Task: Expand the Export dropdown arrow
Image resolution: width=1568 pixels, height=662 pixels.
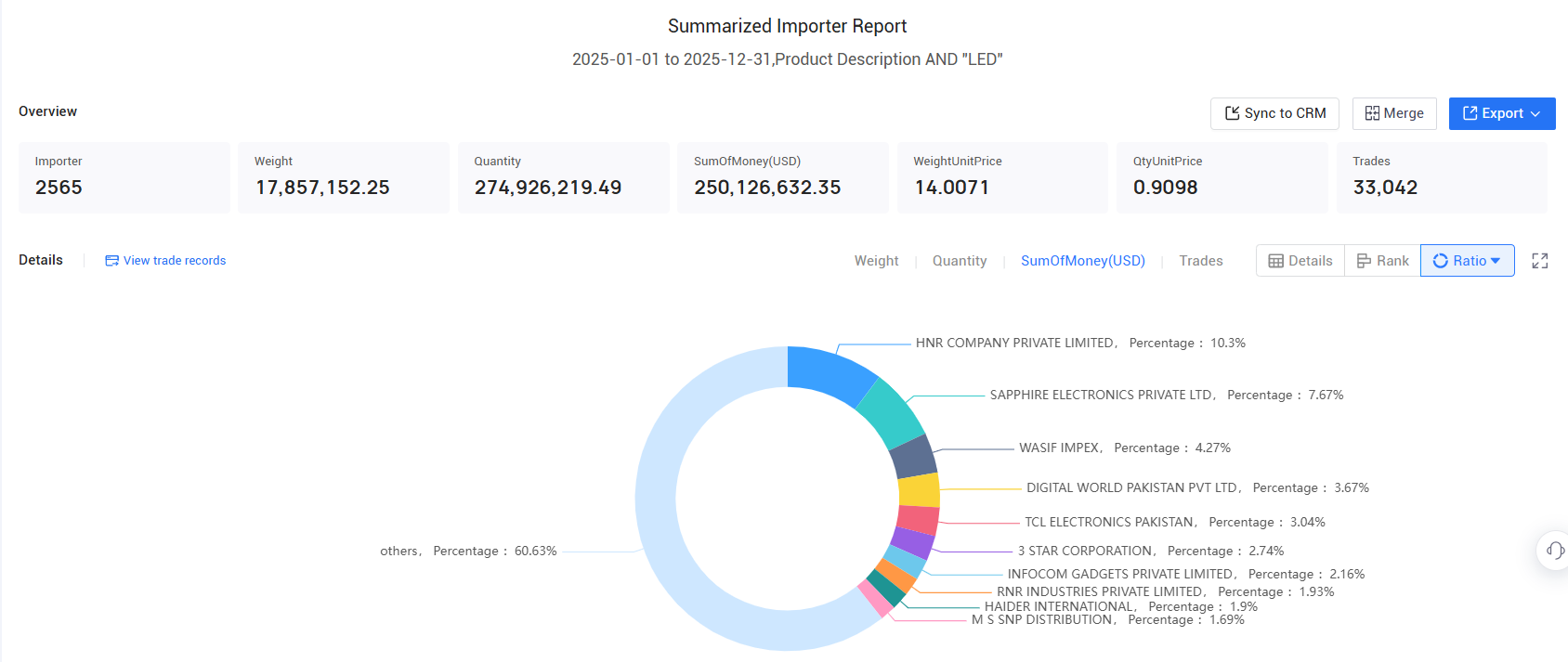Action: tap(1535, 113)
